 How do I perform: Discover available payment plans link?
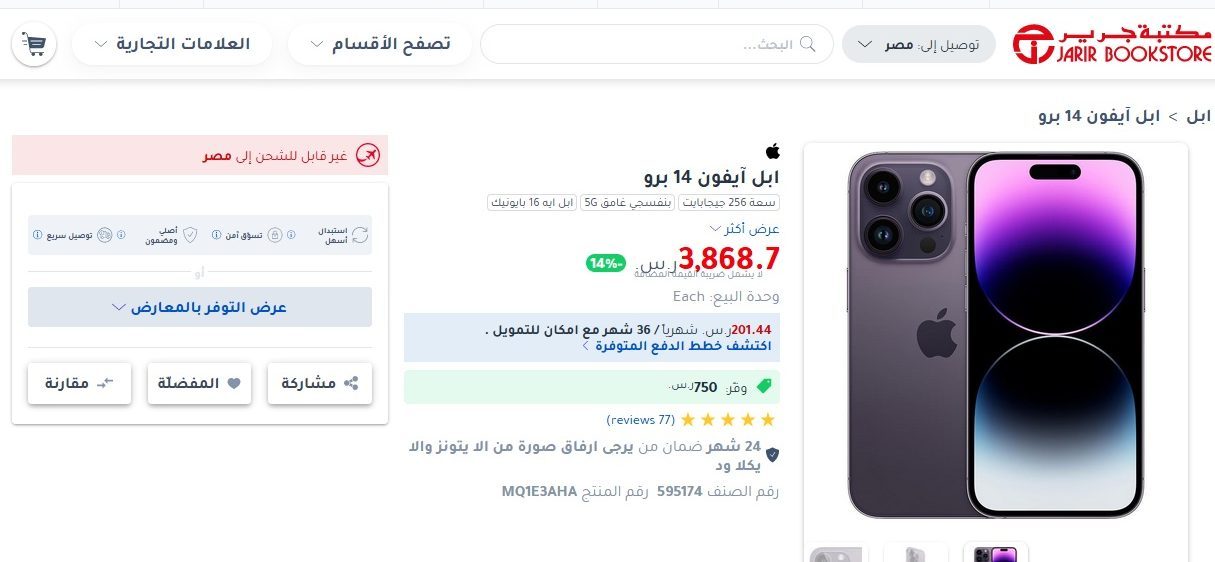(x=676, y=346)
